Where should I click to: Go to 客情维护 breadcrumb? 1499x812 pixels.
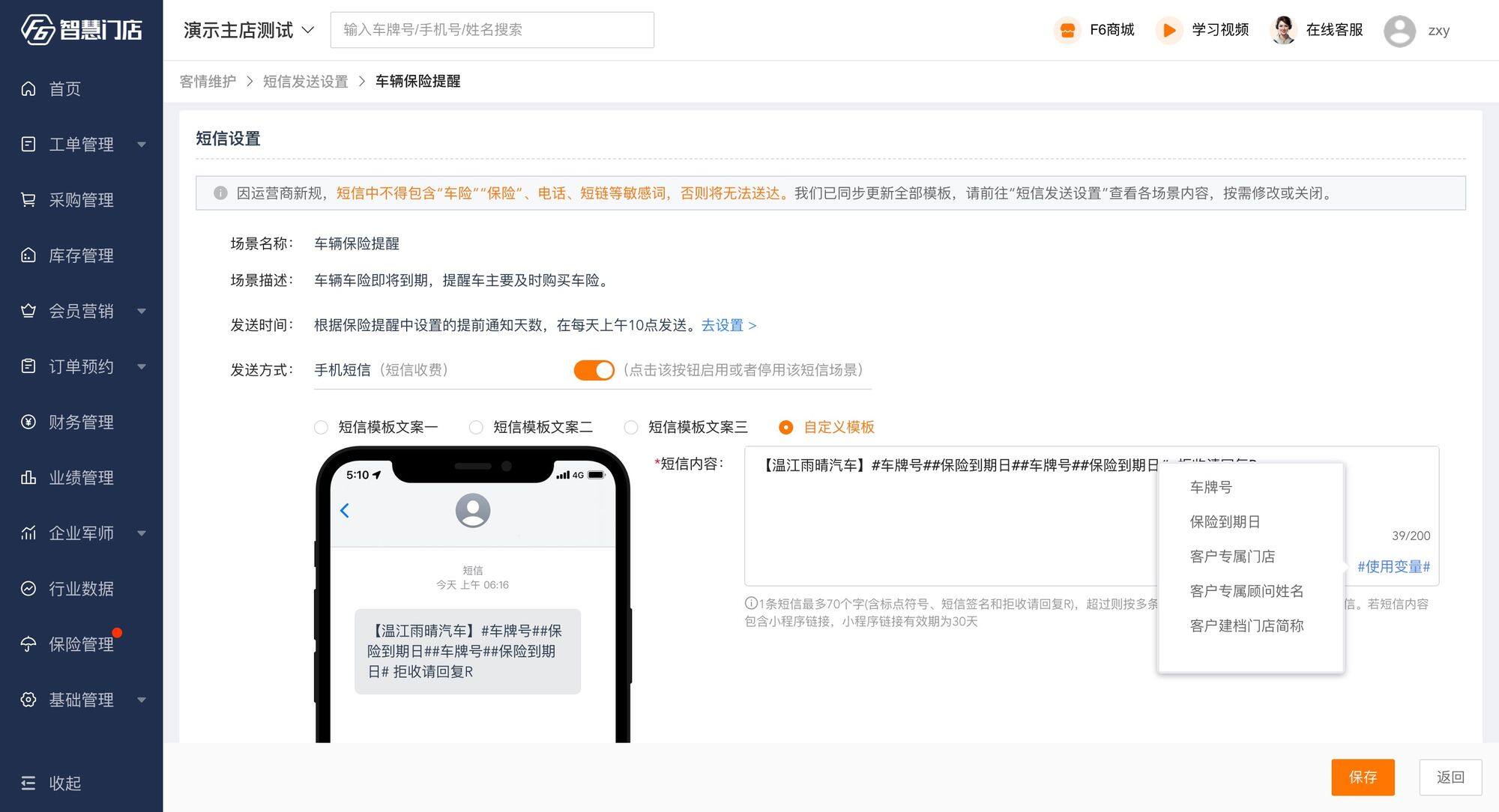[x=208, y=81]
